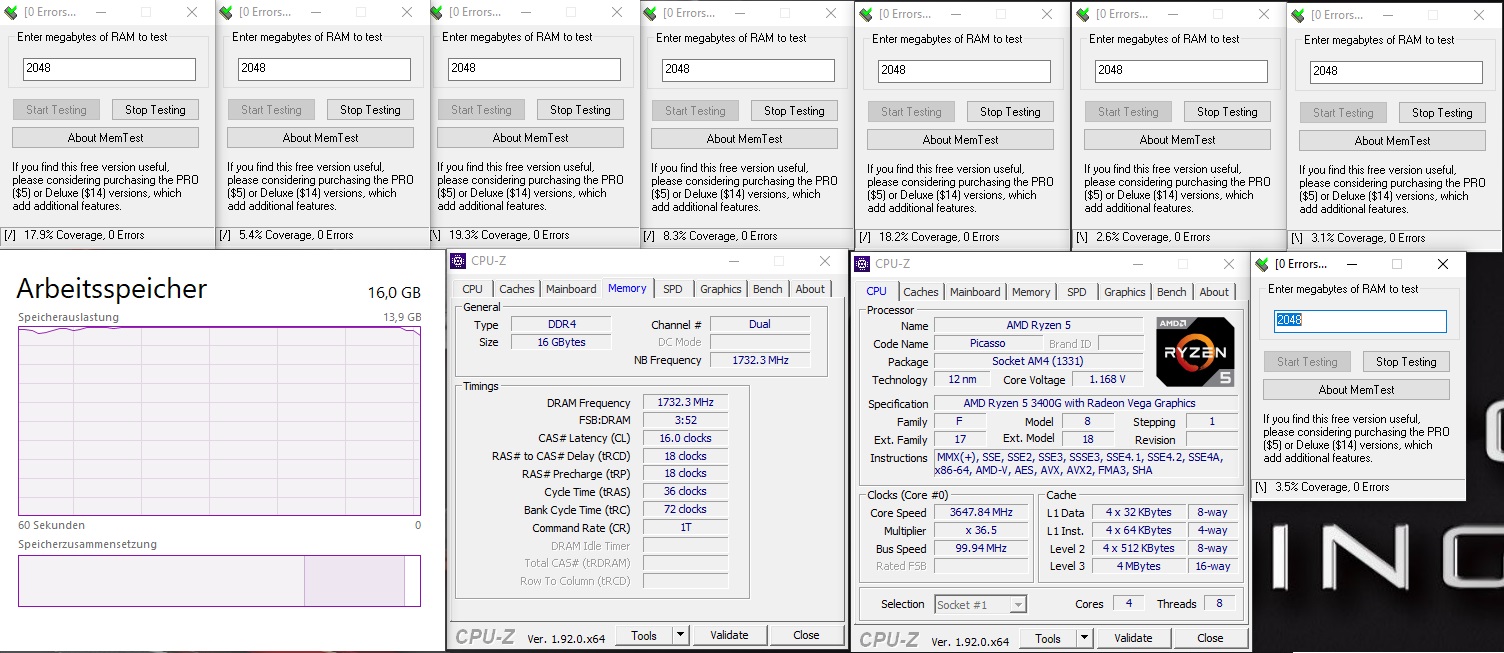Click Validate in CPU-Z Processor window
Image resolution: width=1504 pixels, height=653 pixels.
tap(1133, 638)
